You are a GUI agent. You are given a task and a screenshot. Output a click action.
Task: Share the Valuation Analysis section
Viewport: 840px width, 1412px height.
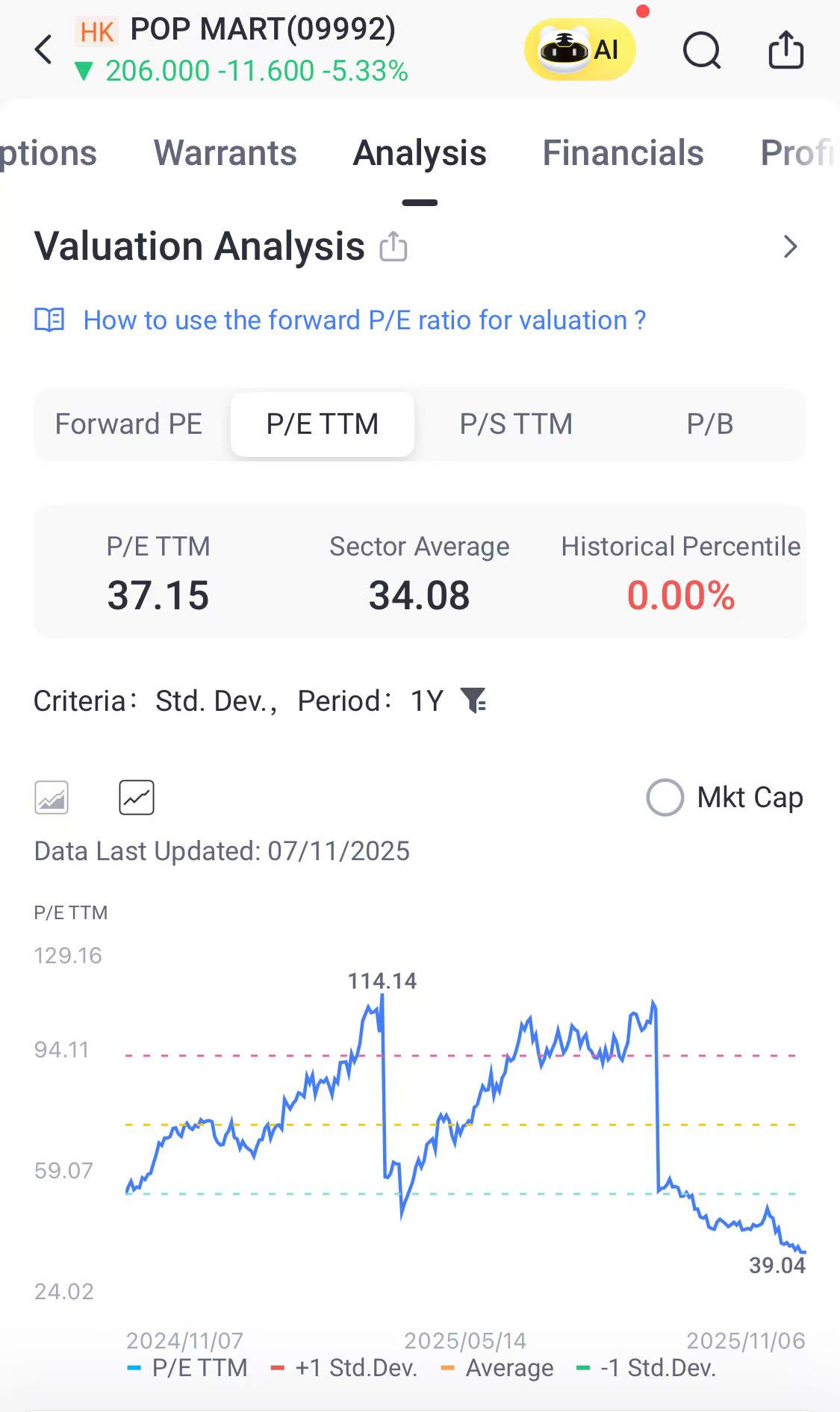pos(393,246)
